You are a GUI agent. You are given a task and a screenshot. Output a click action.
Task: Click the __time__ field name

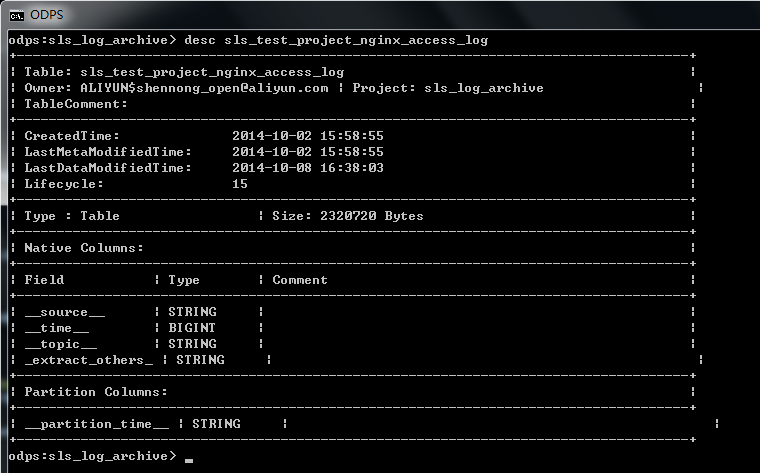57,329
